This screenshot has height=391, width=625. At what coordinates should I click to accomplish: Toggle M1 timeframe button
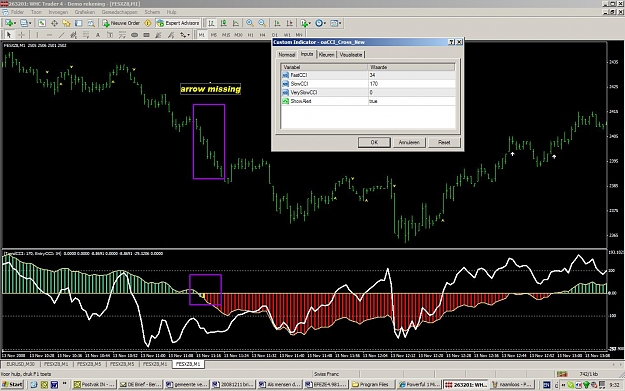tap(202, 35)
